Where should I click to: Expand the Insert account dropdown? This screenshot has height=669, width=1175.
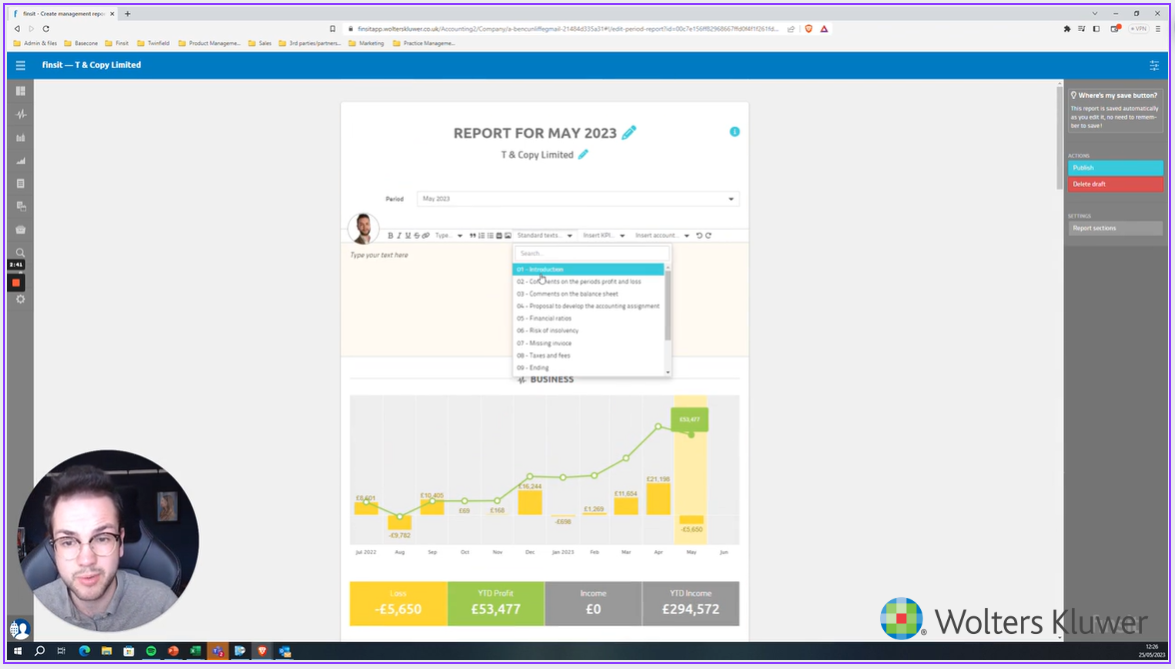pos(662,236)
